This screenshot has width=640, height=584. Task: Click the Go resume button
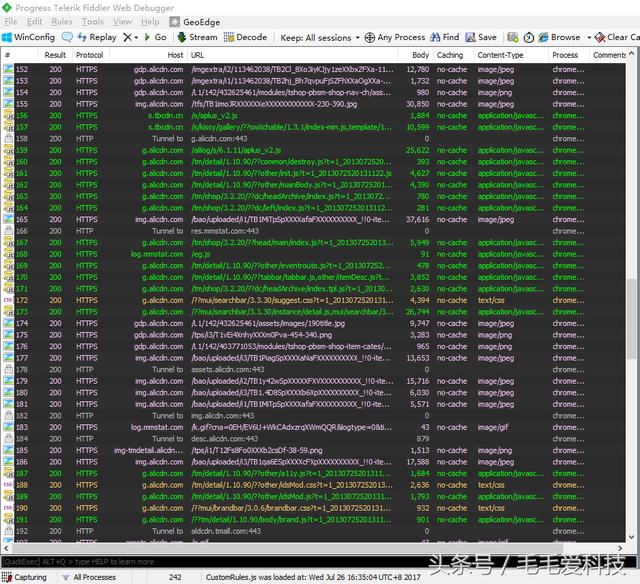tap(156, 37)
